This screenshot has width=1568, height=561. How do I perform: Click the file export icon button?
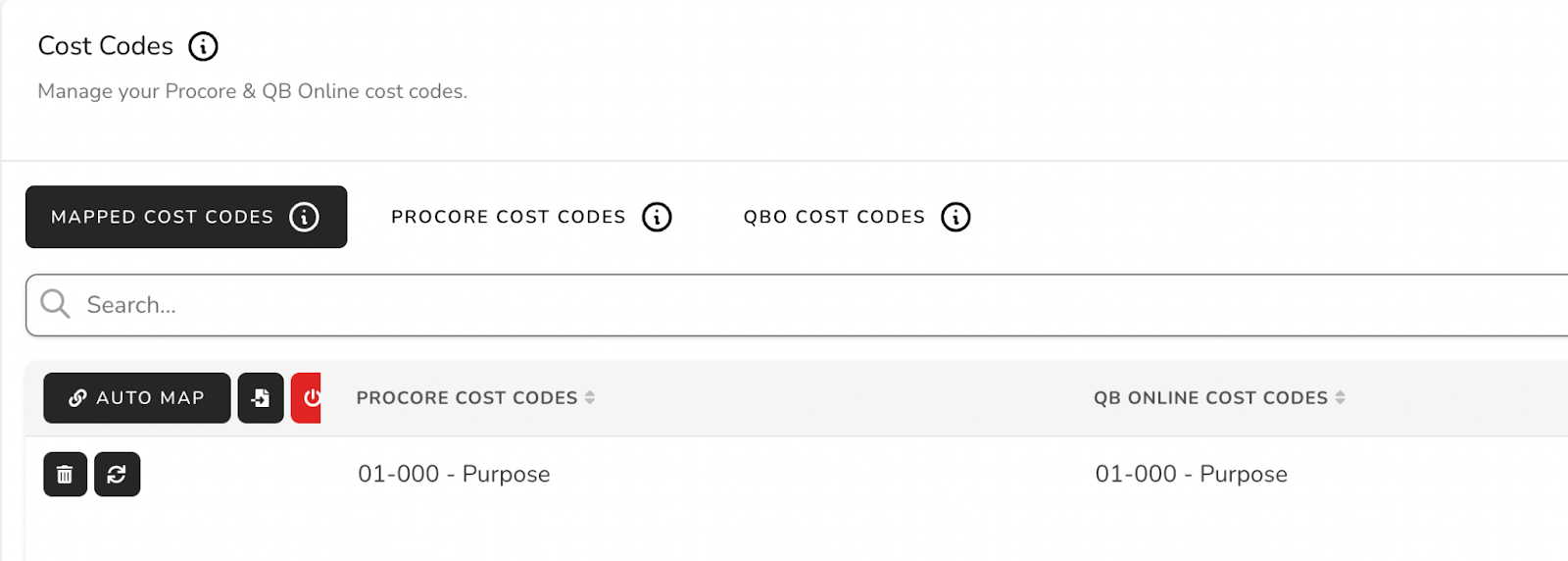point(261,398)
